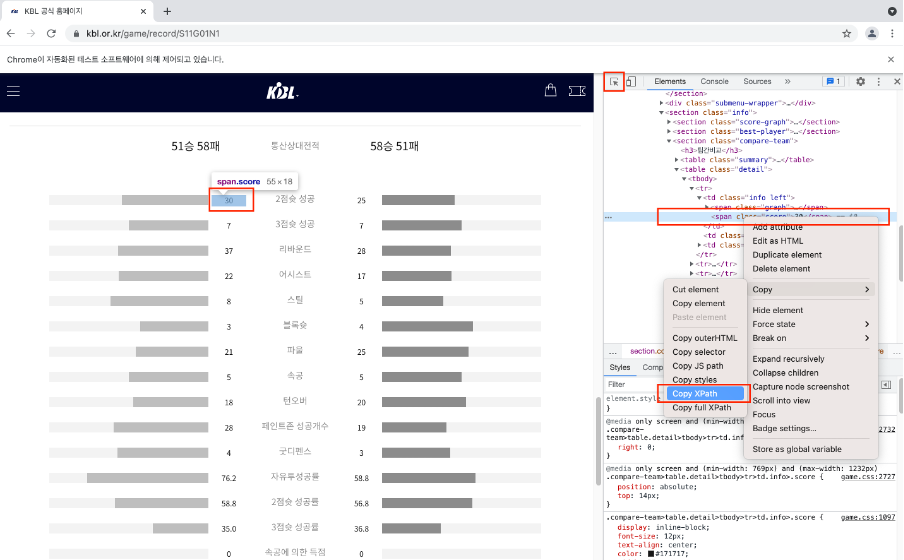Expand the section class="best-player" node
The height and width of the screenshot is (560, 904).
click(669, 131)
